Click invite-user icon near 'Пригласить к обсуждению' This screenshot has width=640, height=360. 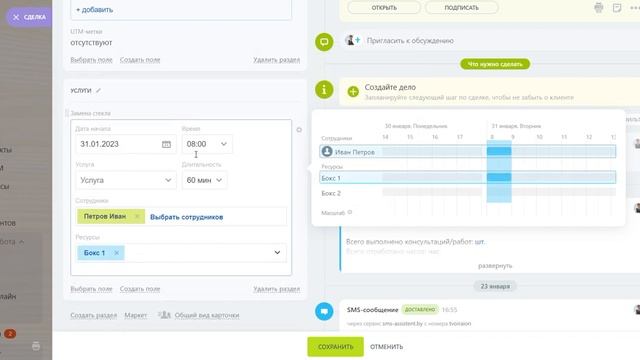point(353,40)
